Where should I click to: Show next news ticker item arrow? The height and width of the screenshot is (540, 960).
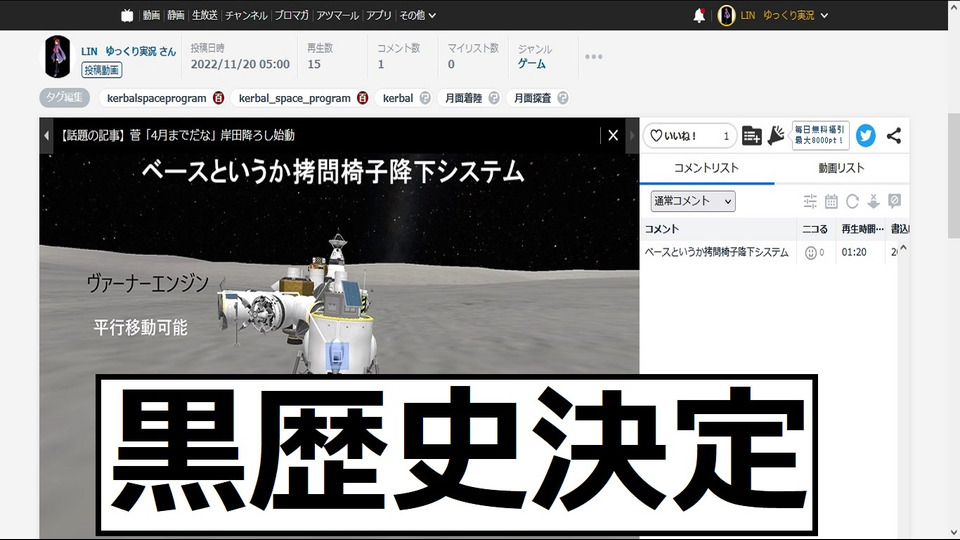tap(632, 135)
